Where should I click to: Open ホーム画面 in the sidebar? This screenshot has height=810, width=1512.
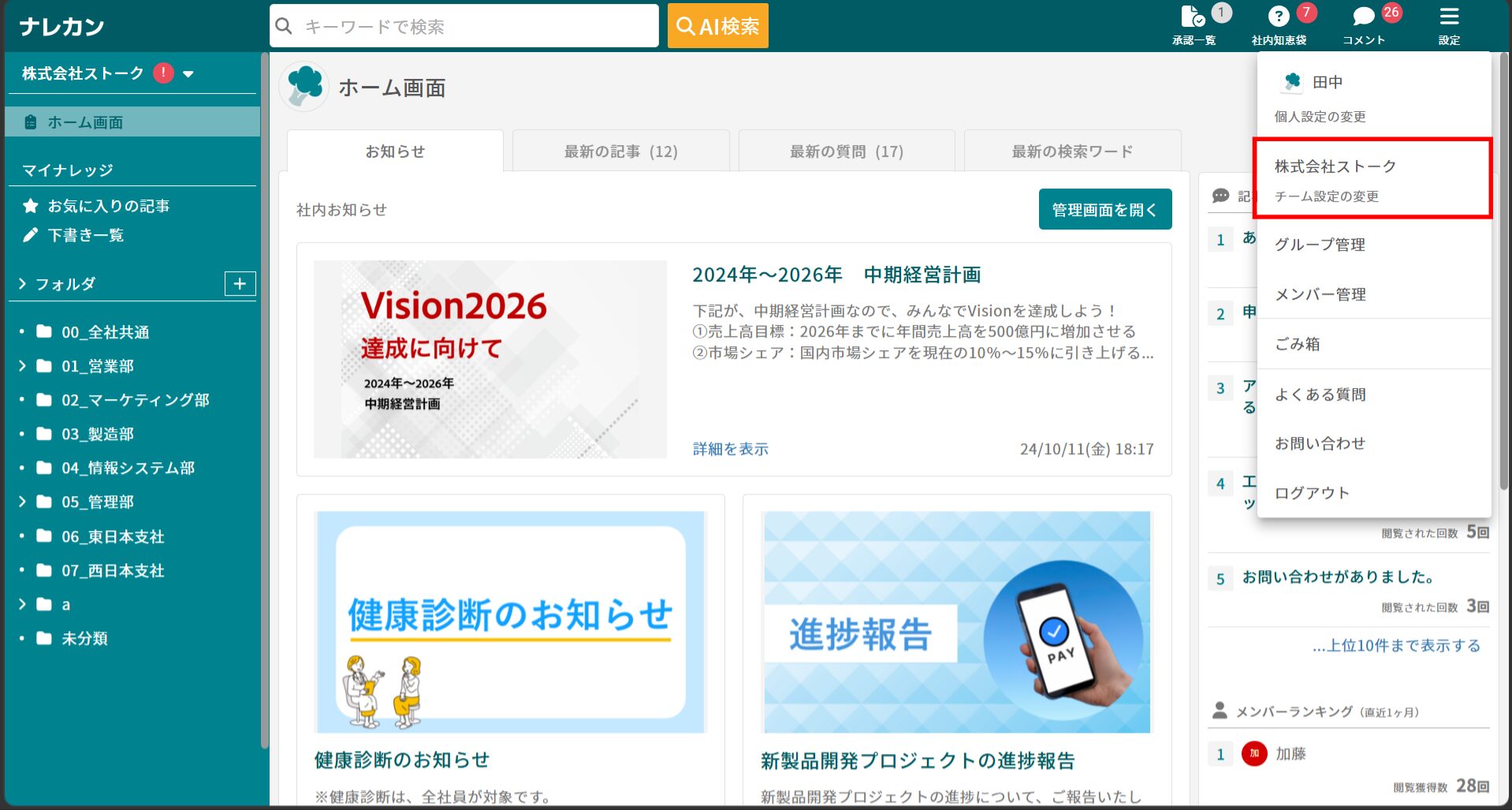[132, 122]
